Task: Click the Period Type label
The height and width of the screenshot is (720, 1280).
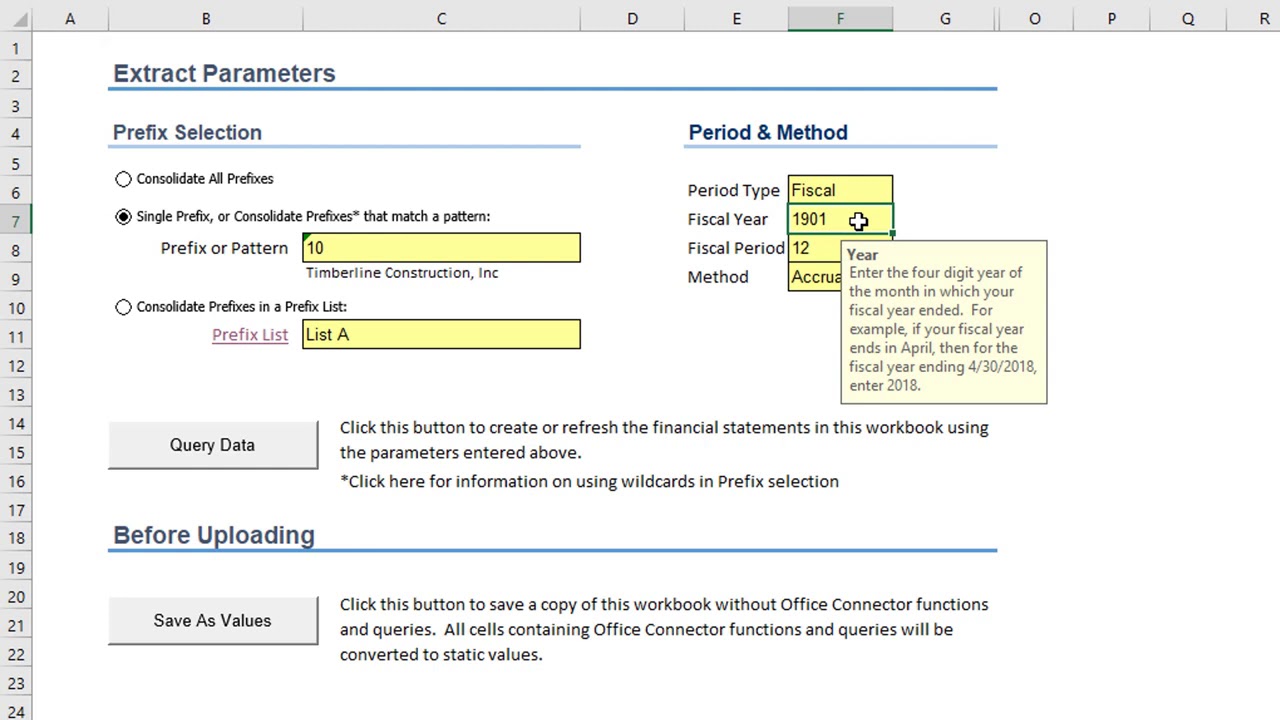Action: [733, 191]
